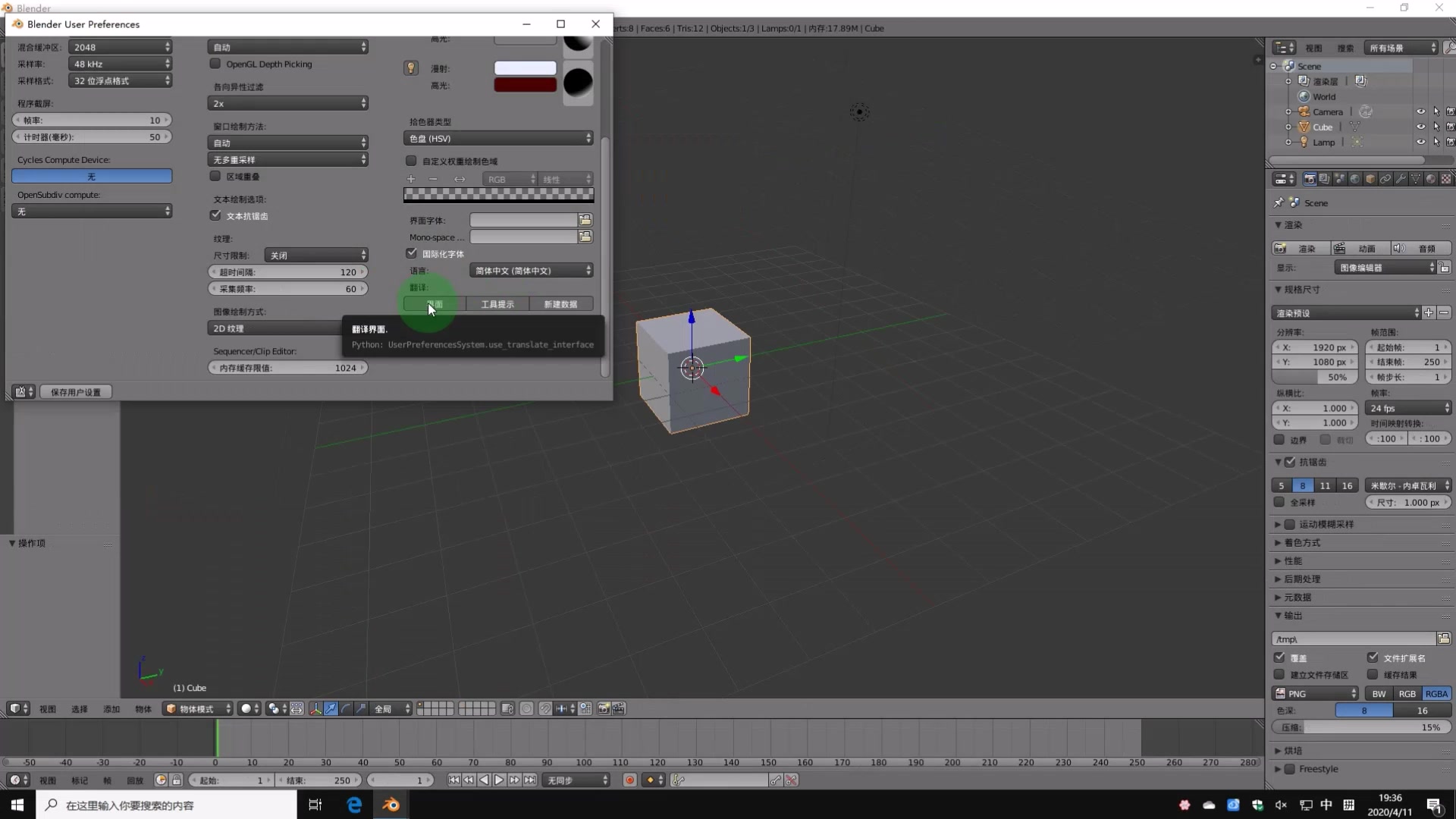Click the 保存用户设置 button
The width and height of the screenshot is (1456, 819).
coord(76,392)
